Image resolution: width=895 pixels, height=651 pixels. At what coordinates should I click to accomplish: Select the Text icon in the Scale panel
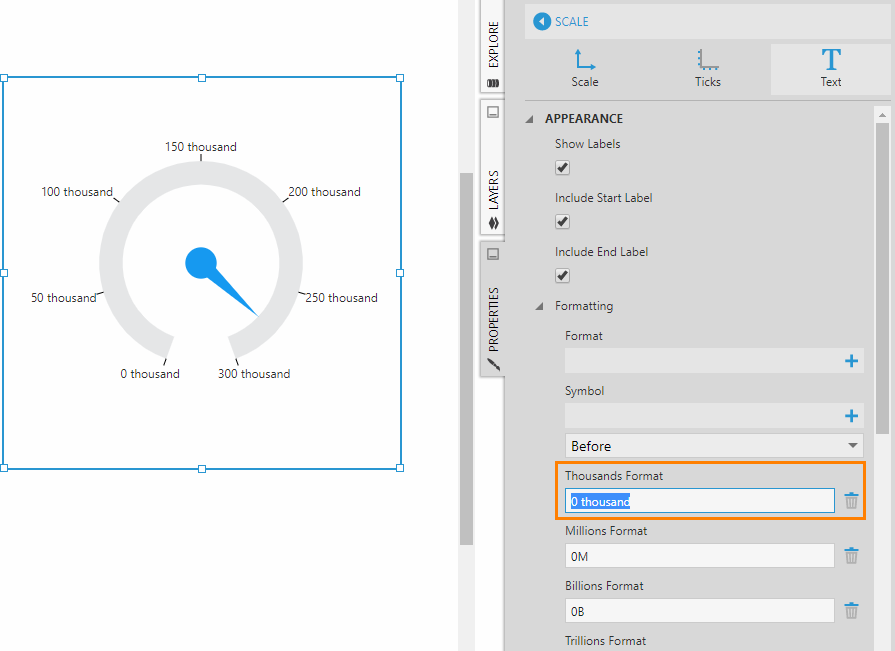click(x=831, y=68)
